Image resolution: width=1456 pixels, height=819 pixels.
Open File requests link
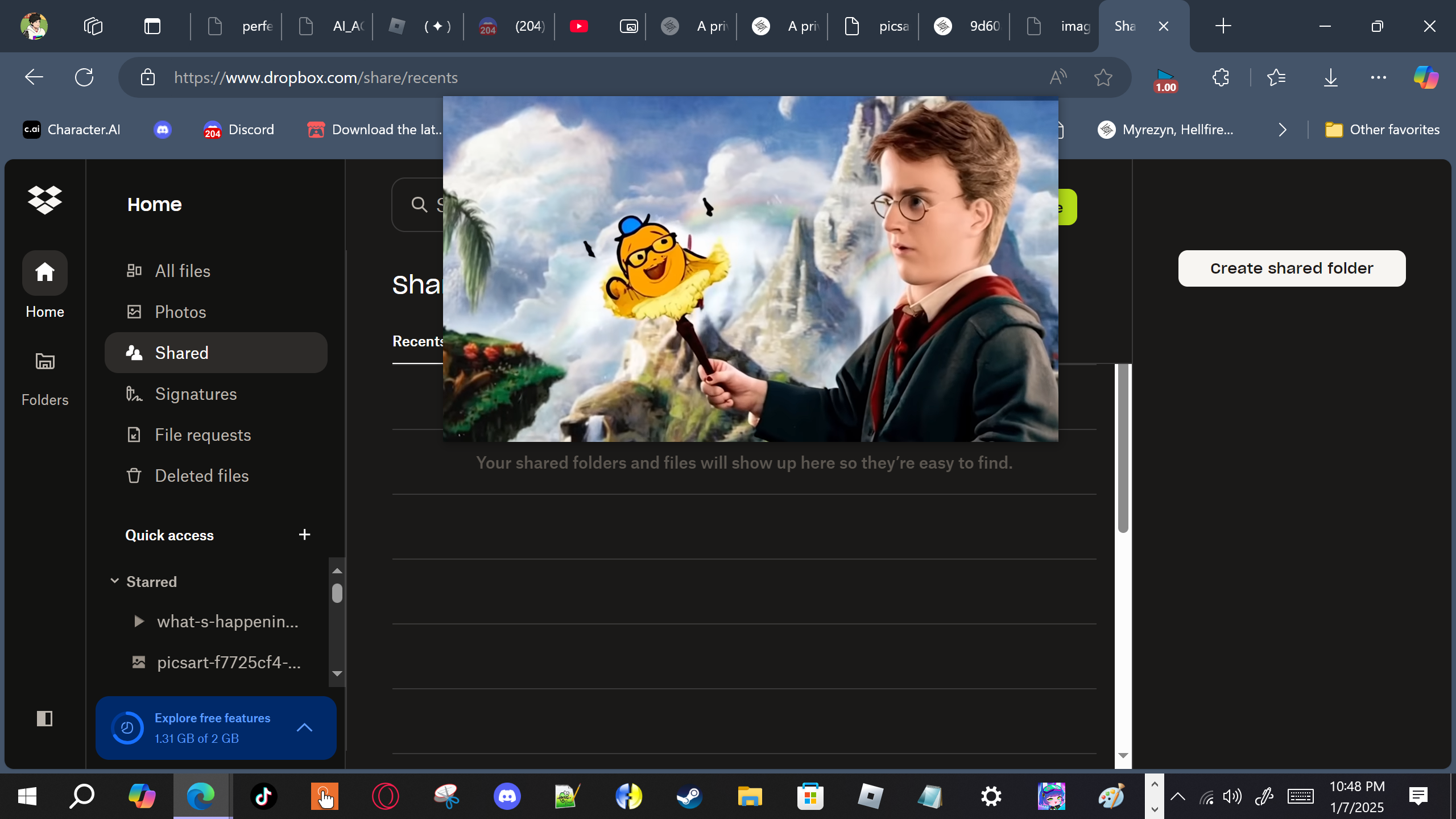202,435
